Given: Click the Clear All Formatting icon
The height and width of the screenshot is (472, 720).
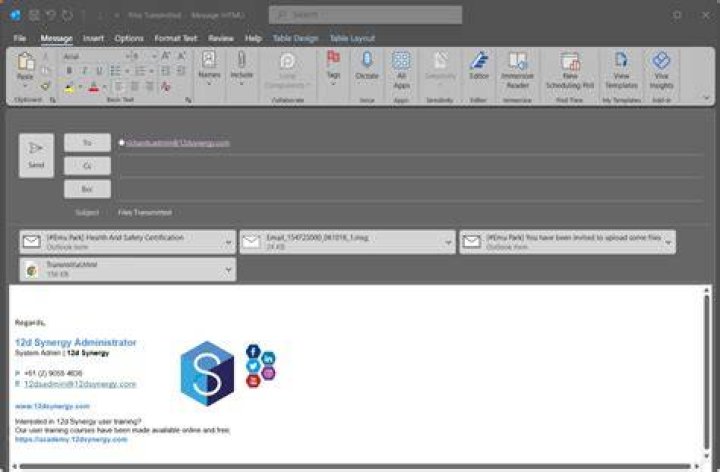Looking at the screenshot, I should tap(165, 86).
